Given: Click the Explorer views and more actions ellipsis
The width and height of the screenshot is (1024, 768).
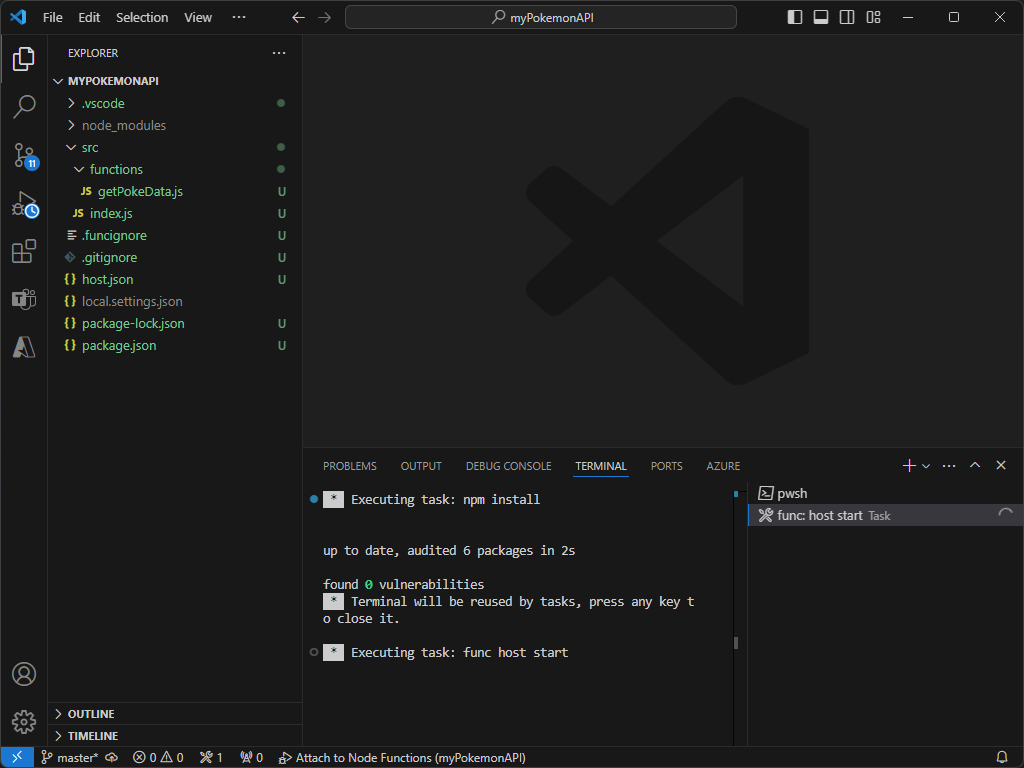Looking at the screenshot, I should pos(279,53).
